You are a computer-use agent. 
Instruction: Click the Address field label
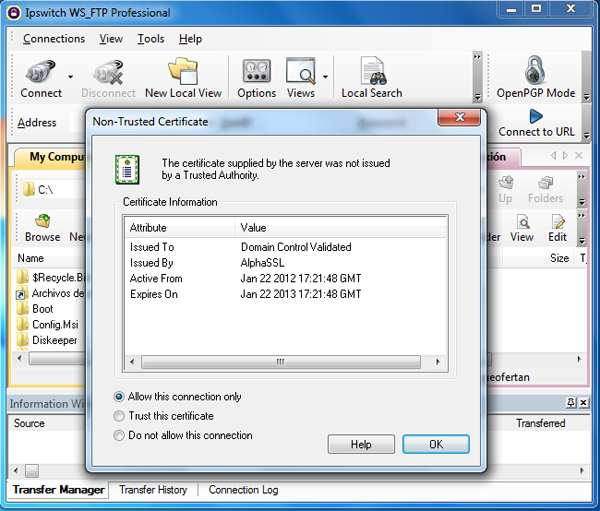pyautogui.click(x=37, y=123)
